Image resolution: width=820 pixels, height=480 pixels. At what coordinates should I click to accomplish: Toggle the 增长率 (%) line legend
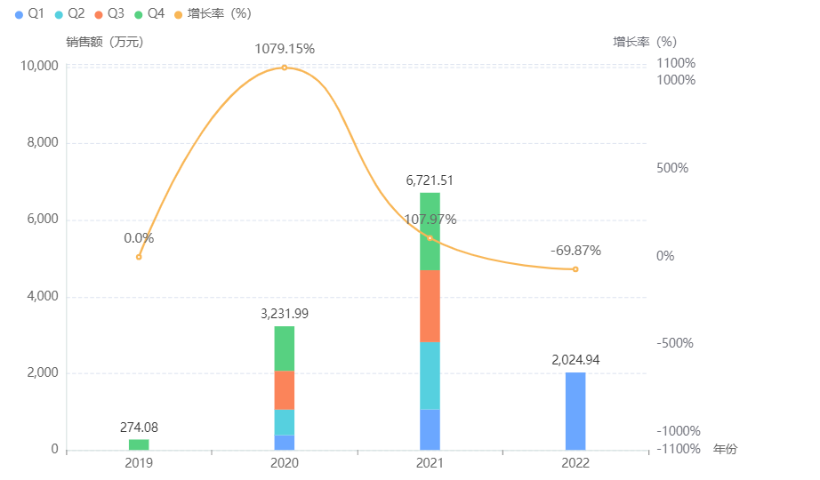[x=213, y=14]
